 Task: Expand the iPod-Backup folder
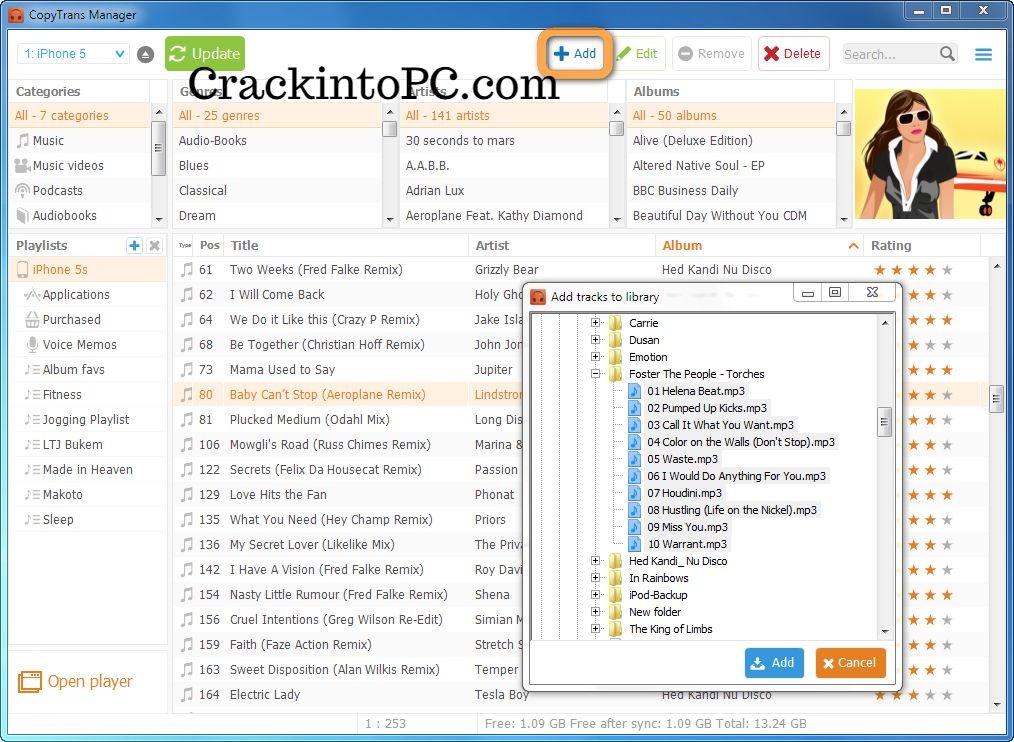click(595, 595)
